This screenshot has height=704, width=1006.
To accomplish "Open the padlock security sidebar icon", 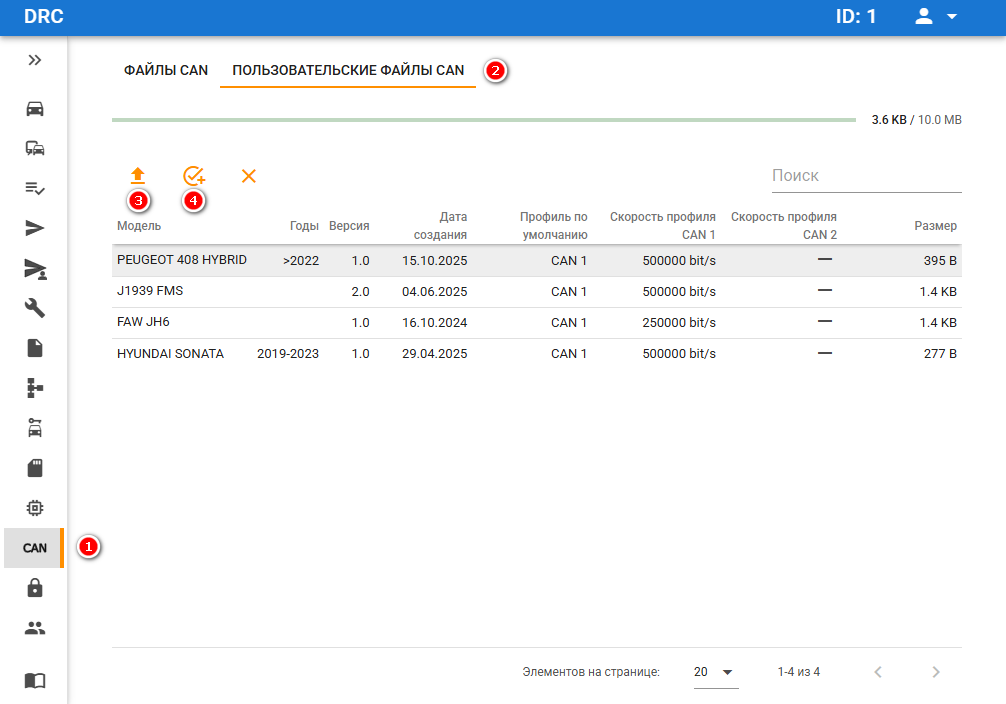I will [35, 588].
